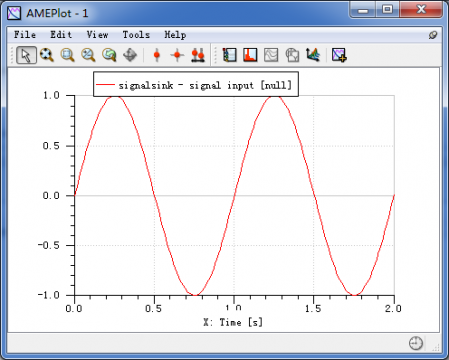Click the dual cursors difference icon

coord(198,55)
